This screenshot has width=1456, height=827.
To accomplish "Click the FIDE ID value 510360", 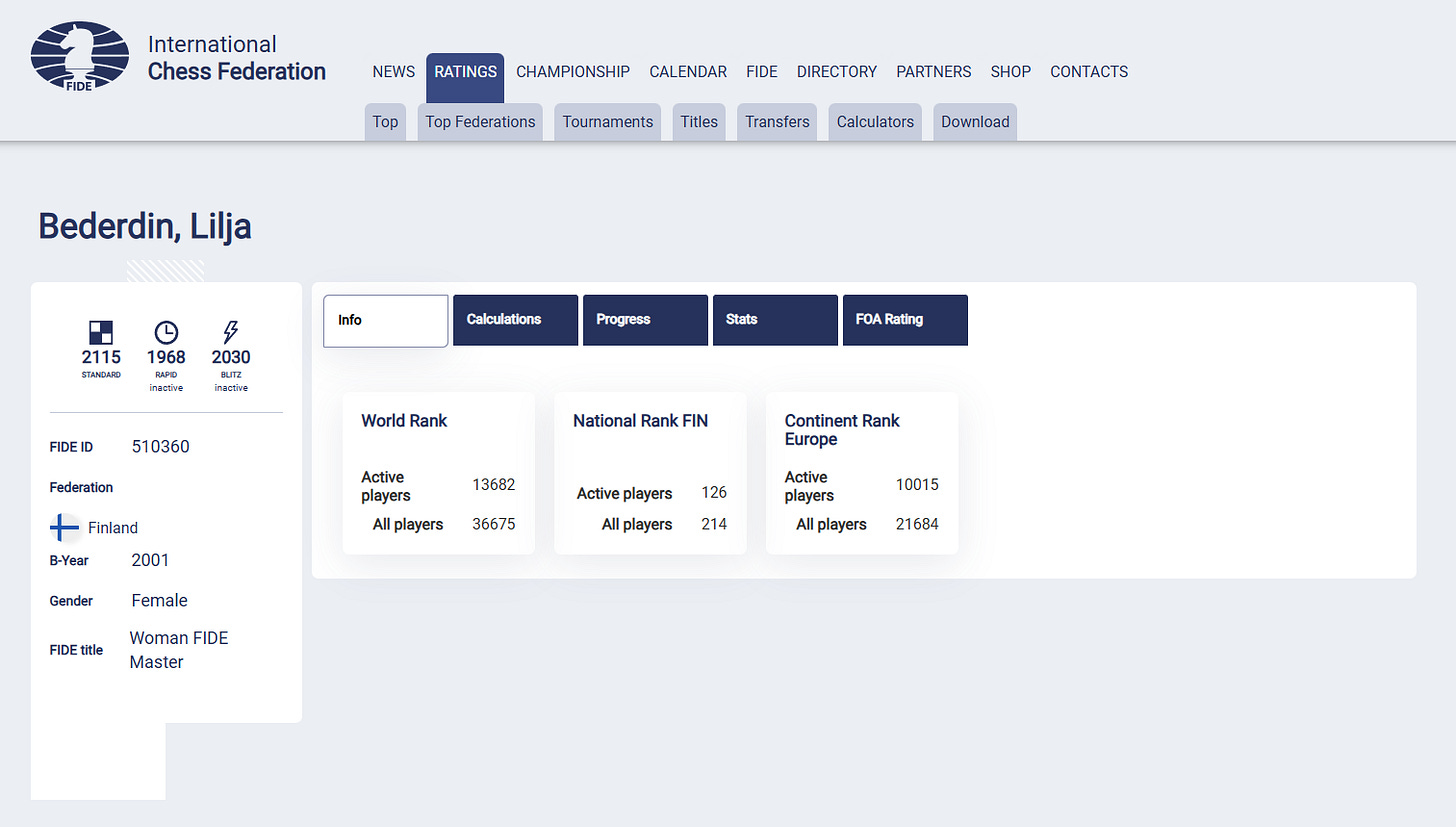I will coord(160,446).
